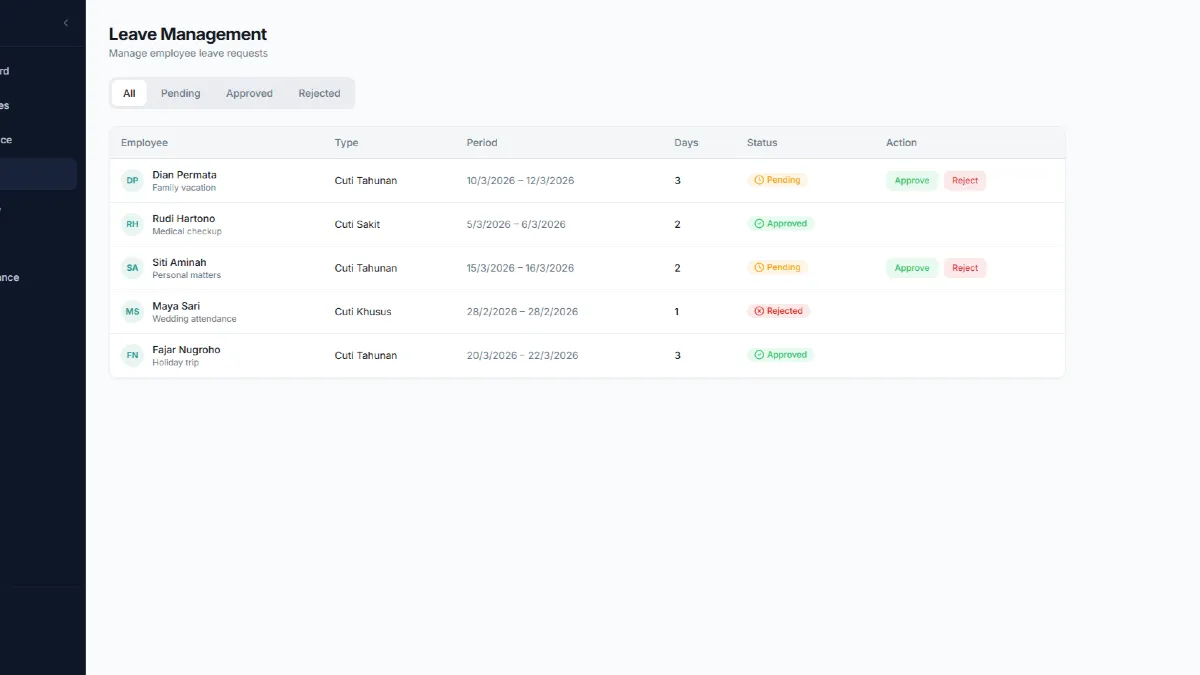This screenshot has width=1200, height=675.
Task: Click the 'Cuti Khusus' type cell
Action: (x=363, y=312)
